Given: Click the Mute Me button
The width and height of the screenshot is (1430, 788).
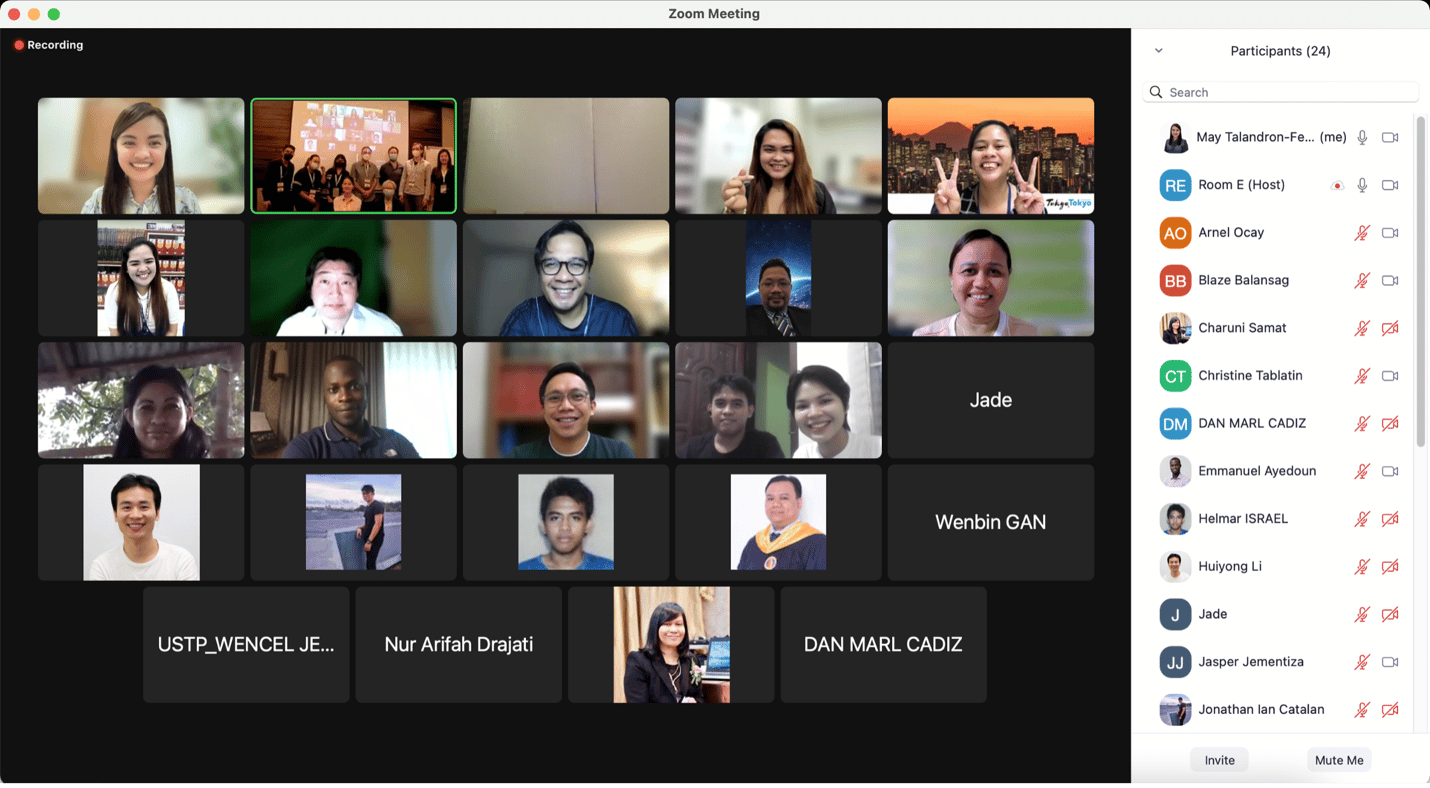Looking at the screenshot, I should click(1339, 760).
